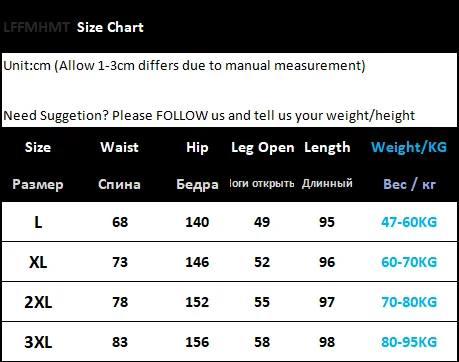Click waist value 68 in L row

point(120,222)
